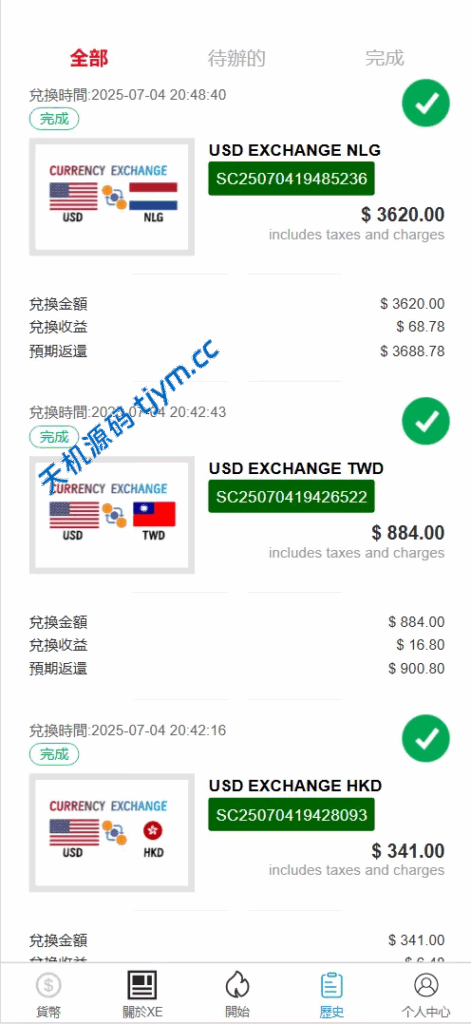Open the USD to NLG exchange thumbnail
The height and width of the screenshot is (1024, 471).
click(112, 197)
